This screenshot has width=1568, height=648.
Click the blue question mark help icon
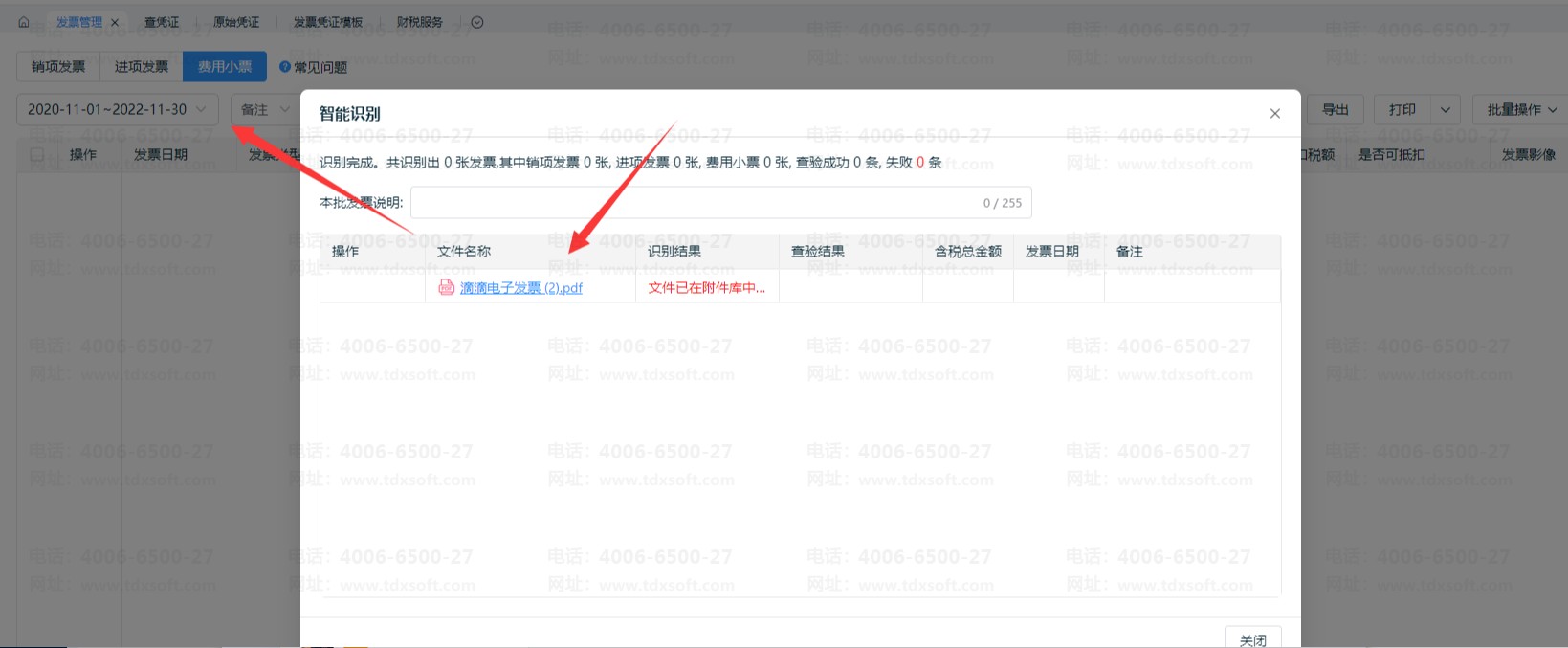tap(284, 67)
